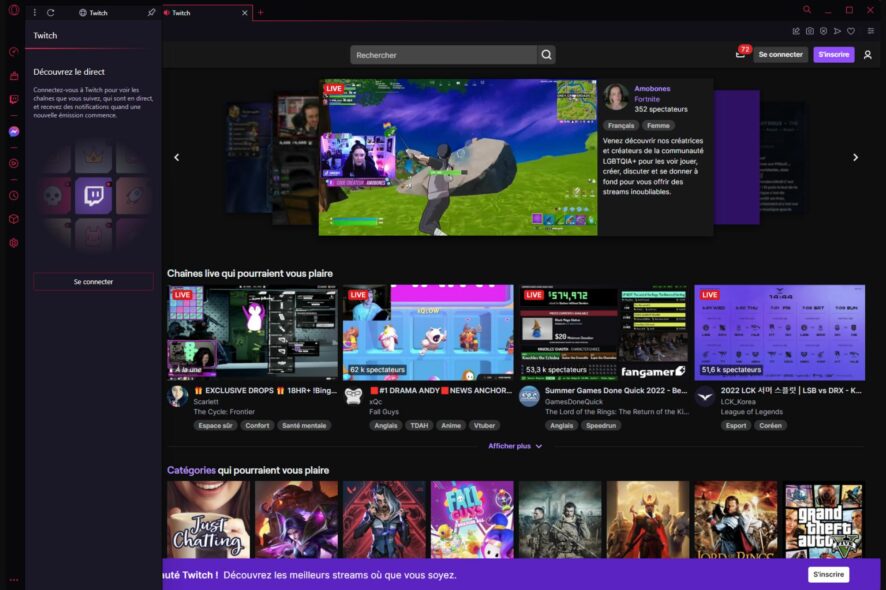The image size is (886, 590).
Task: Open browser Settings gear in sidebar
Action: [x=14, y=243]
